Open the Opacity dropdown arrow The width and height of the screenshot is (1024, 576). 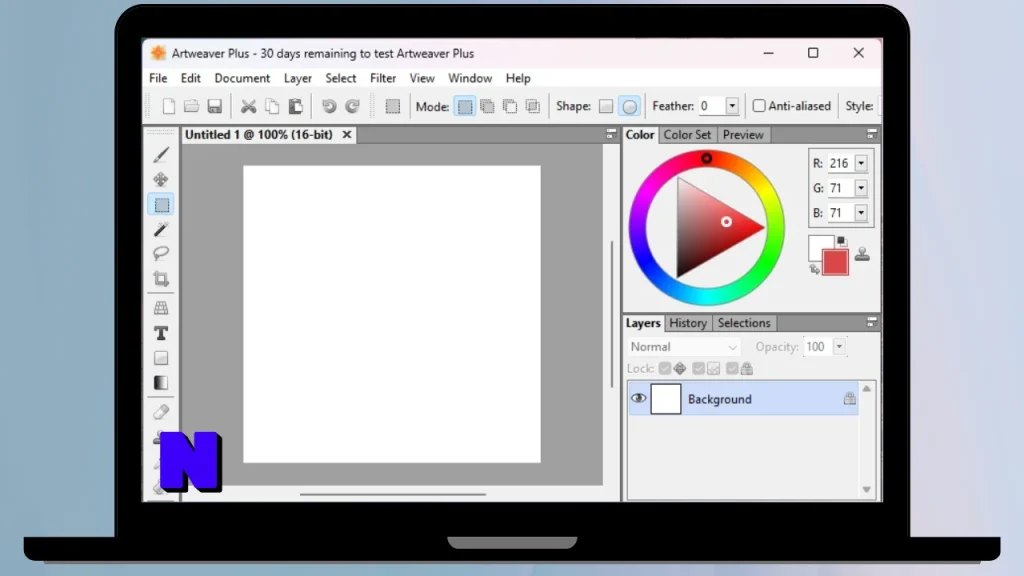pyautogui.click(x=839, y=347)
